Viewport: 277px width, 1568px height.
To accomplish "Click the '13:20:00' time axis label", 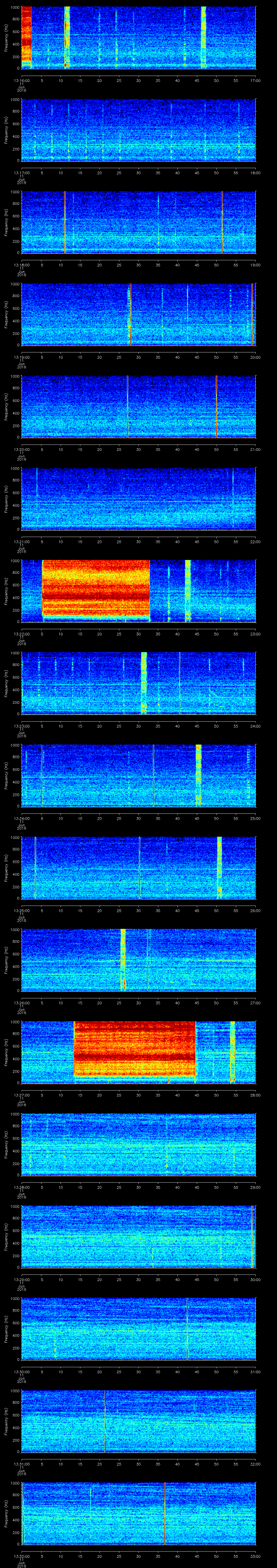I will [21, 449].
